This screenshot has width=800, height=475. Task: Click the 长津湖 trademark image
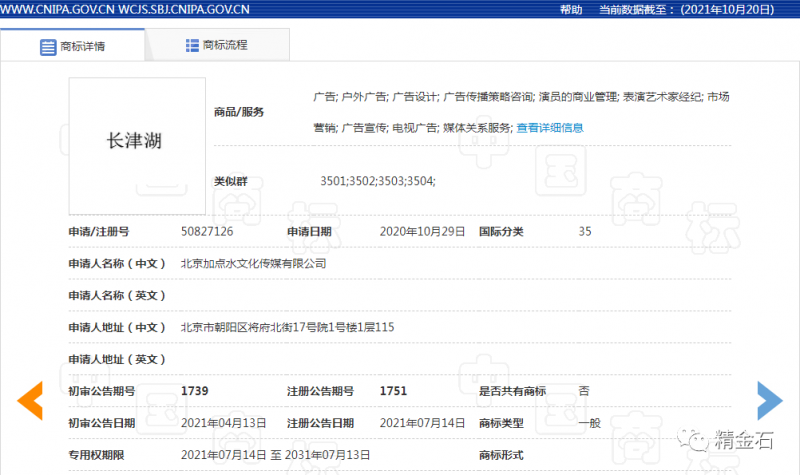point(137,146)
